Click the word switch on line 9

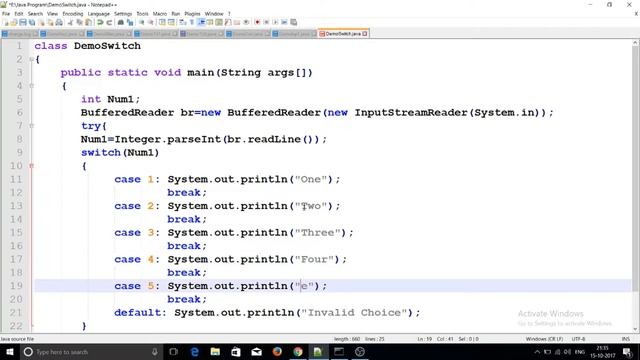point(100,153)
